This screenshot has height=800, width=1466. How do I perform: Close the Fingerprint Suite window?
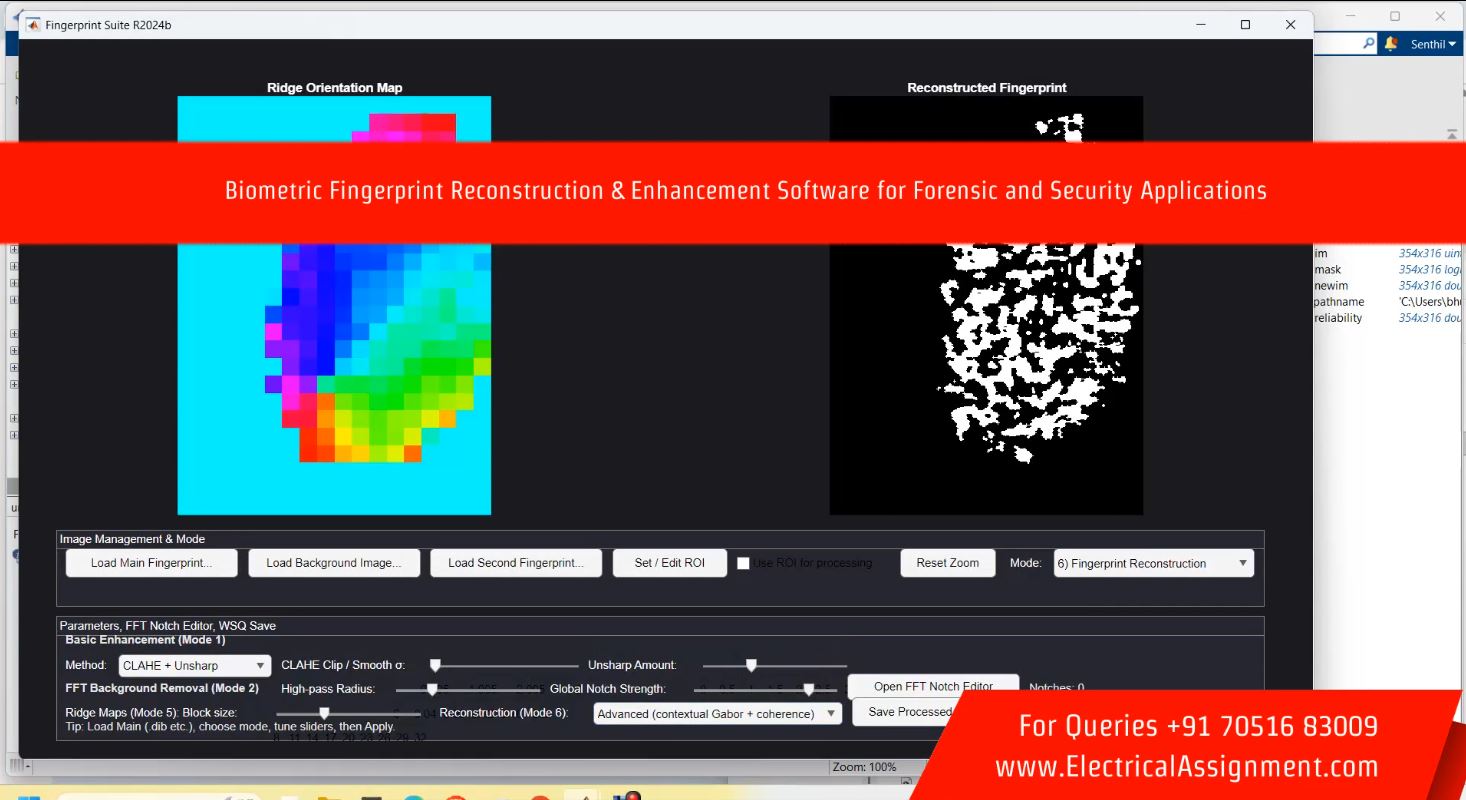point(1290,25)
